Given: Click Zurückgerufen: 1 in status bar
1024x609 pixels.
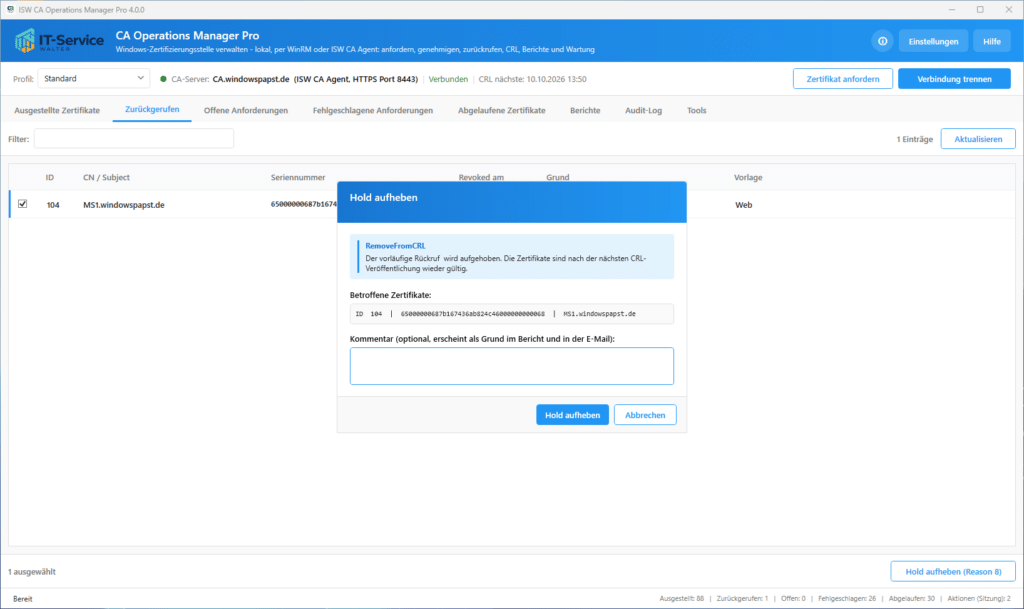Looking at the screenshot, I should 743,599.
